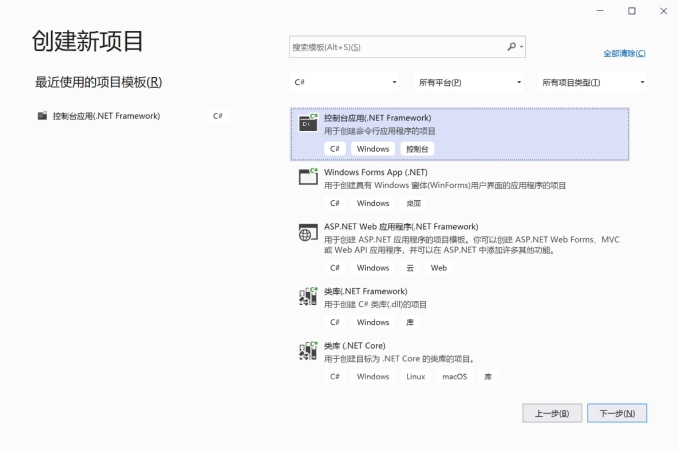Click the macOS tag on .NET Core library

point(454,376)
